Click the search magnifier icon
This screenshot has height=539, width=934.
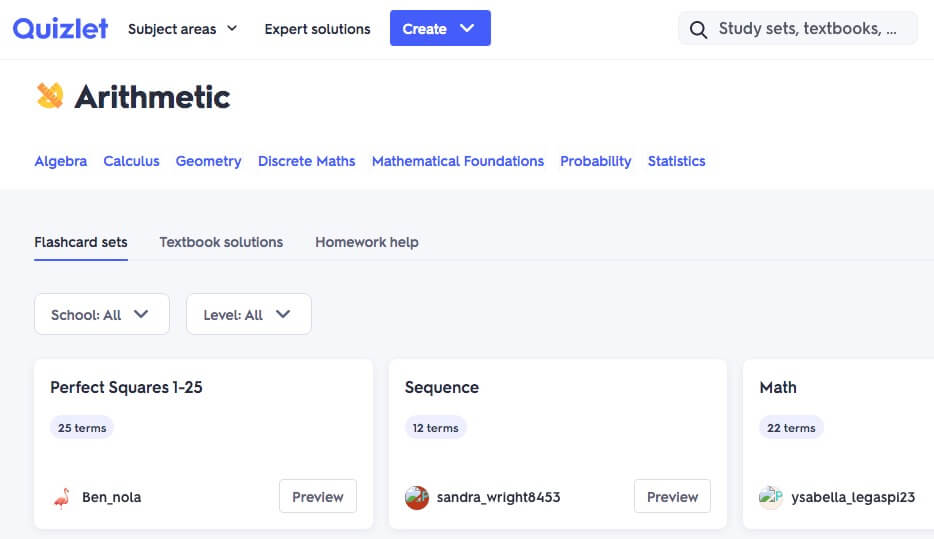pyautogui.click(x=698, y=29)
